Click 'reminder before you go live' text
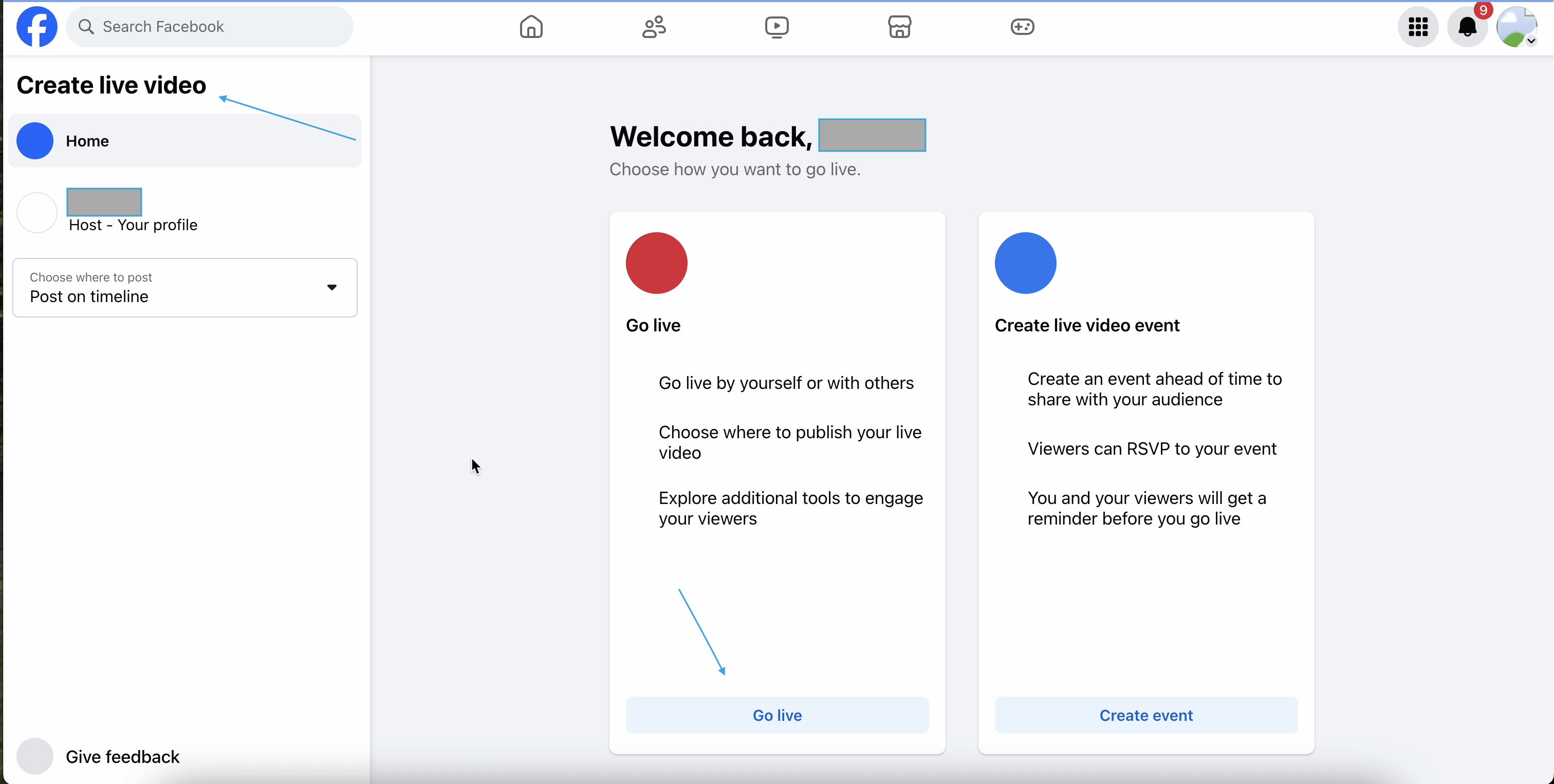This screenshot has height=784, width=1554. [x=1134, y=519]
